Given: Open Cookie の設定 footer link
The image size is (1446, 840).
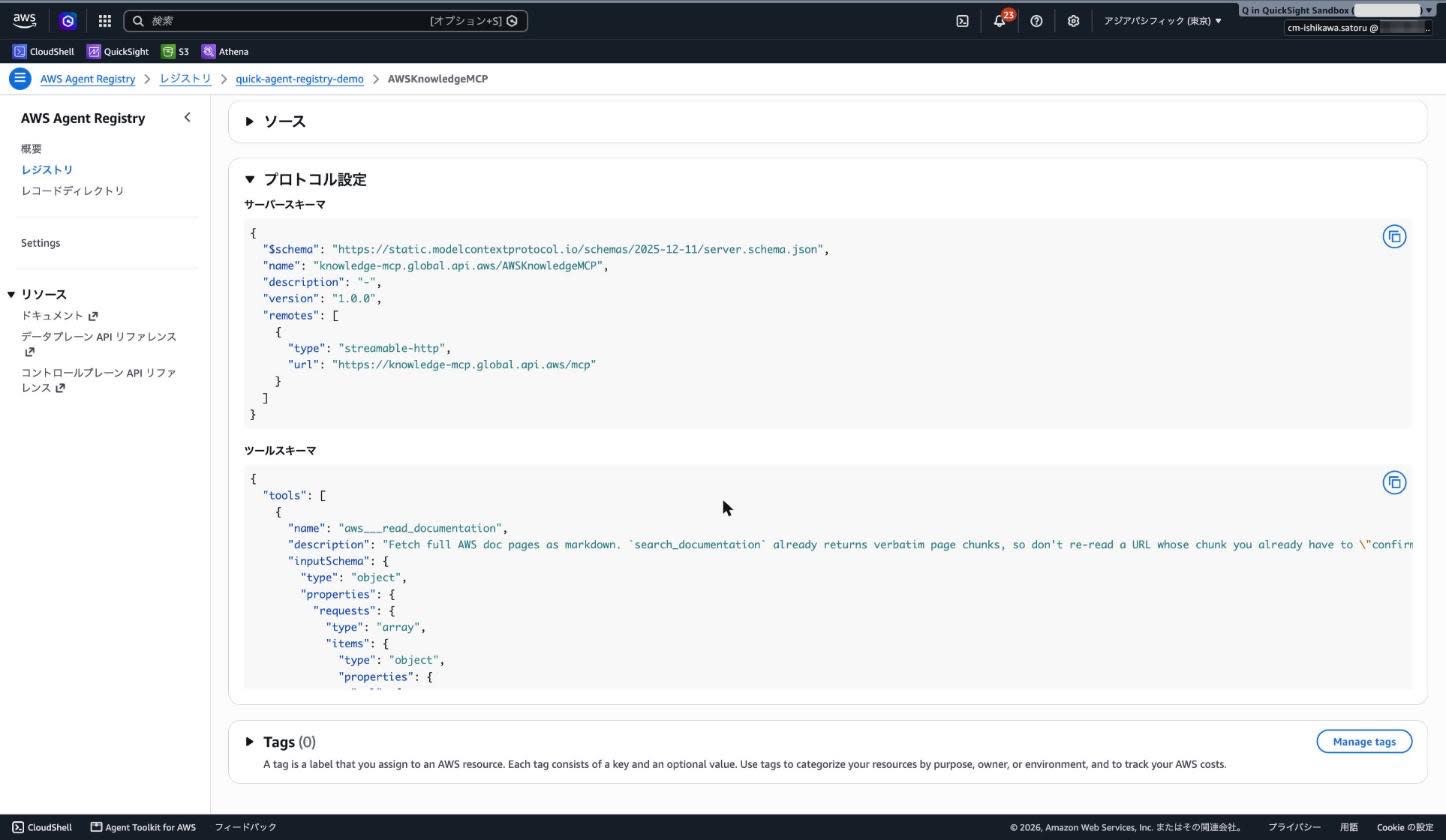Looking at the screenshot, I should coord(1404,827).
